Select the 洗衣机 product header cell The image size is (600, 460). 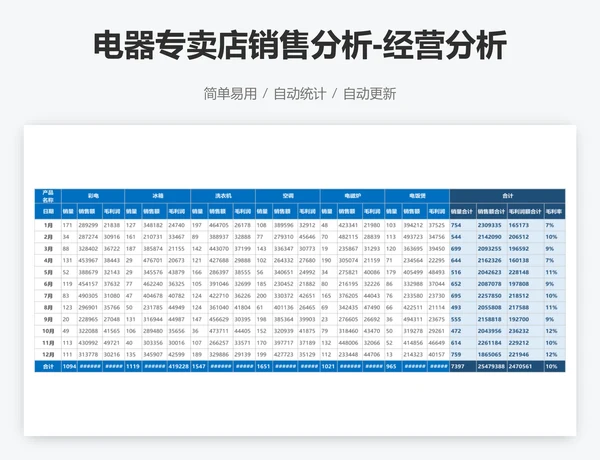point(223,196)
